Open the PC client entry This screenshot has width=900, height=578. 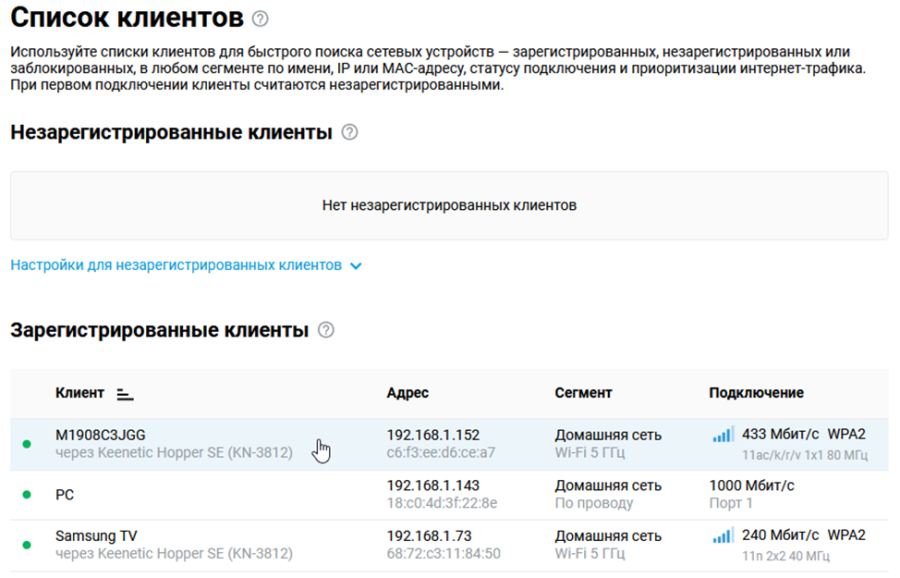(x=449, y=495)
